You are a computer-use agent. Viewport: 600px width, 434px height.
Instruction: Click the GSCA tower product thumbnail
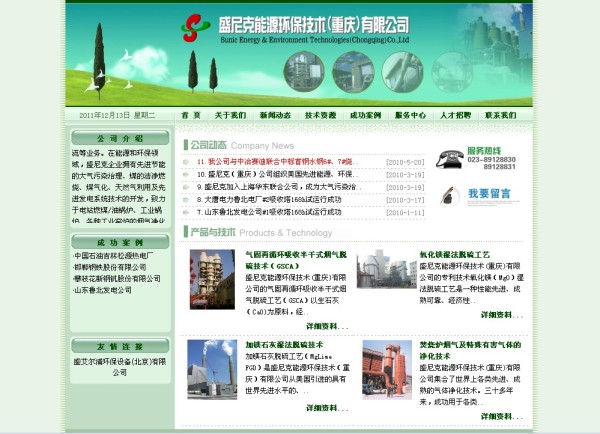click(x=212, y=279)
